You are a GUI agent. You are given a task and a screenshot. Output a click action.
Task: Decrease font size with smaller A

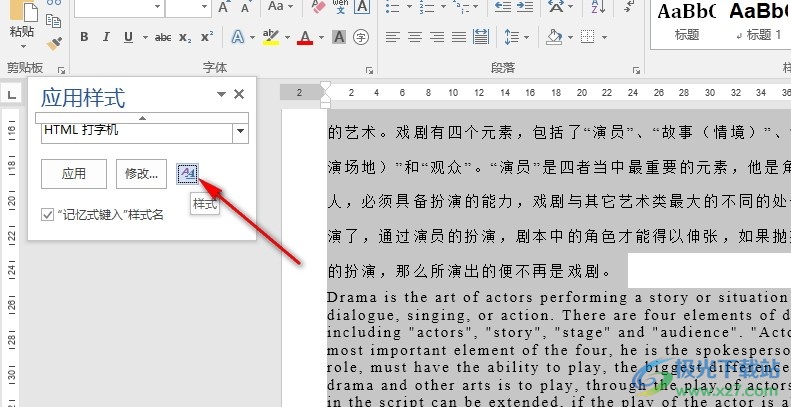pyautogui.click(x=246, y=7)
